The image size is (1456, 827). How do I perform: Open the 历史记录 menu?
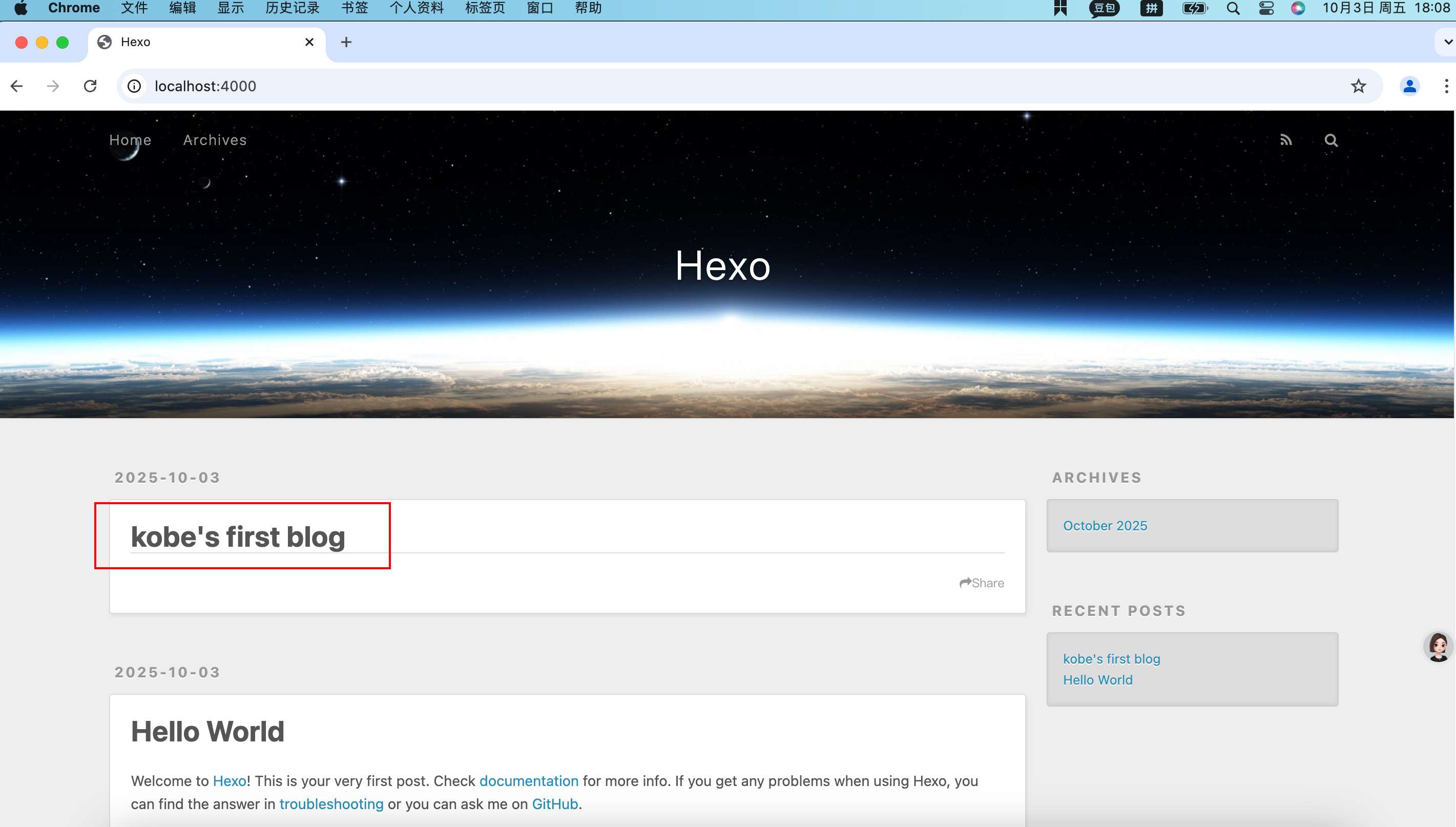point(292,9)
